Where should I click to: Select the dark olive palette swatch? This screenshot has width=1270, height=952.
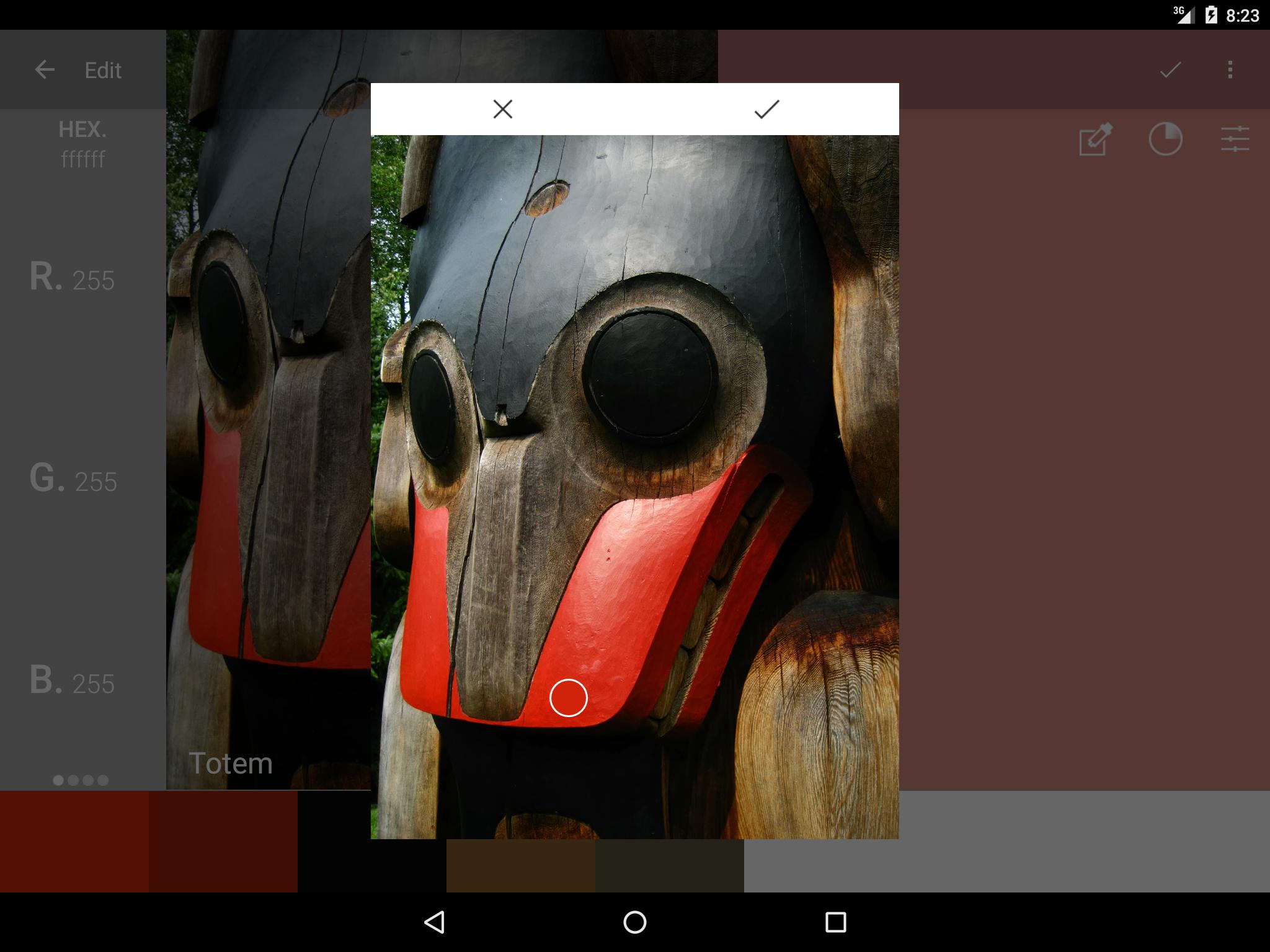point(670,866)
